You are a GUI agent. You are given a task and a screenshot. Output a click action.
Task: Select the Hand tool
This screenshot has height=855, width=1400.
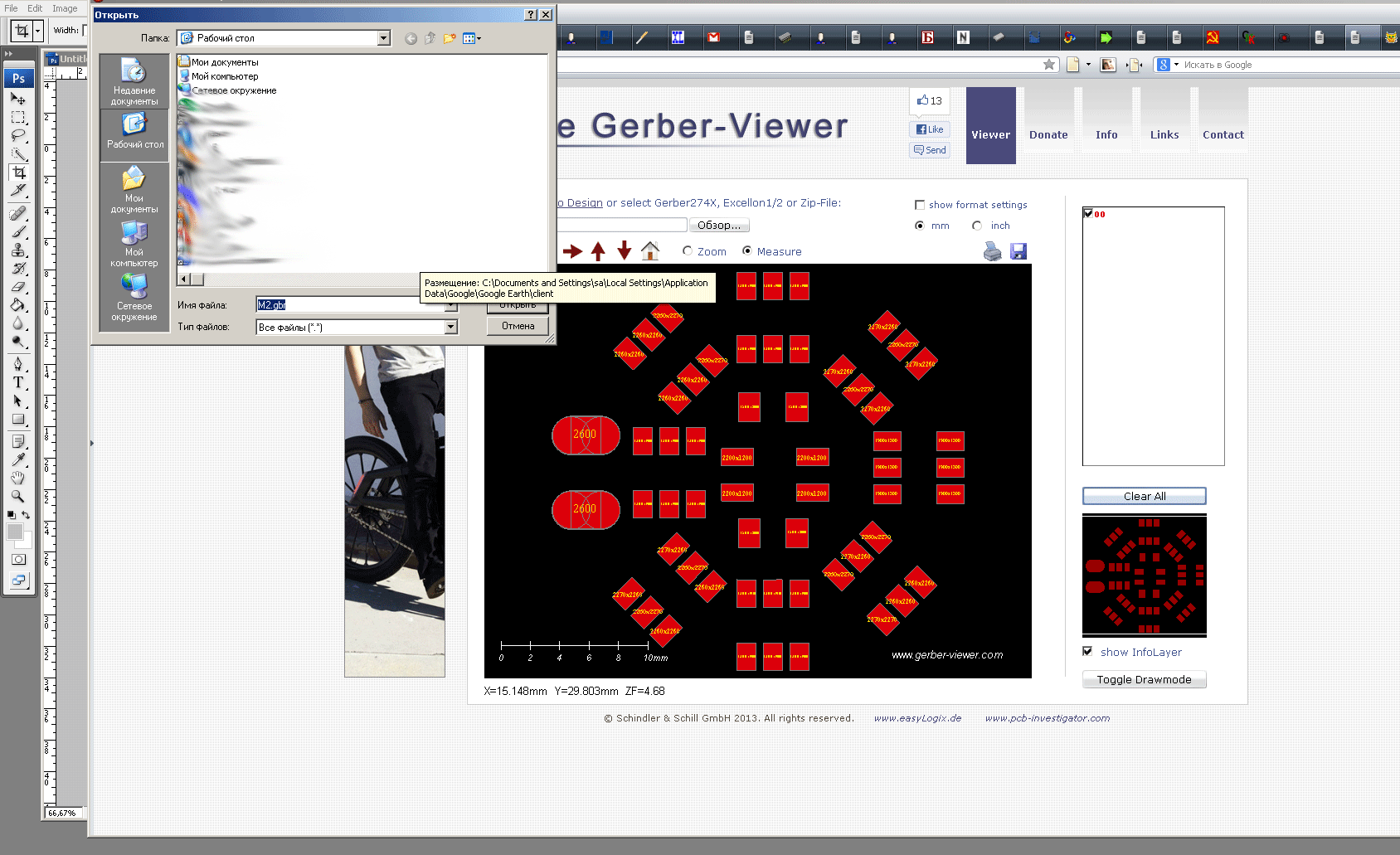click(x=18, y=478)
